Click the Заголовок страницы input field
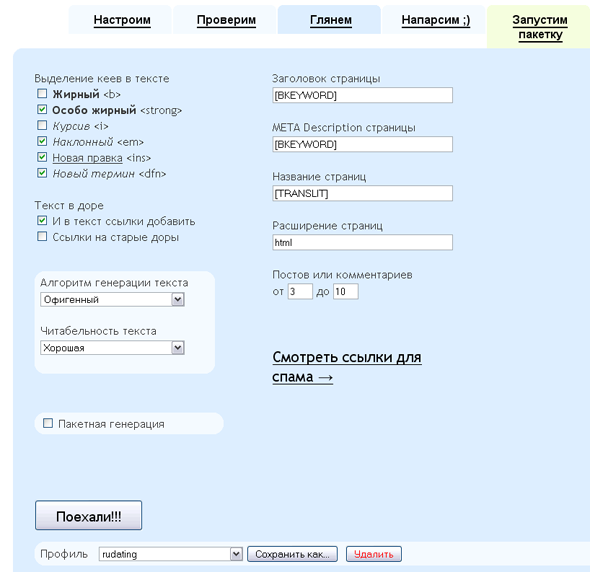The width and height of the screenshot is (590, 572). click(x=362, y=95)
